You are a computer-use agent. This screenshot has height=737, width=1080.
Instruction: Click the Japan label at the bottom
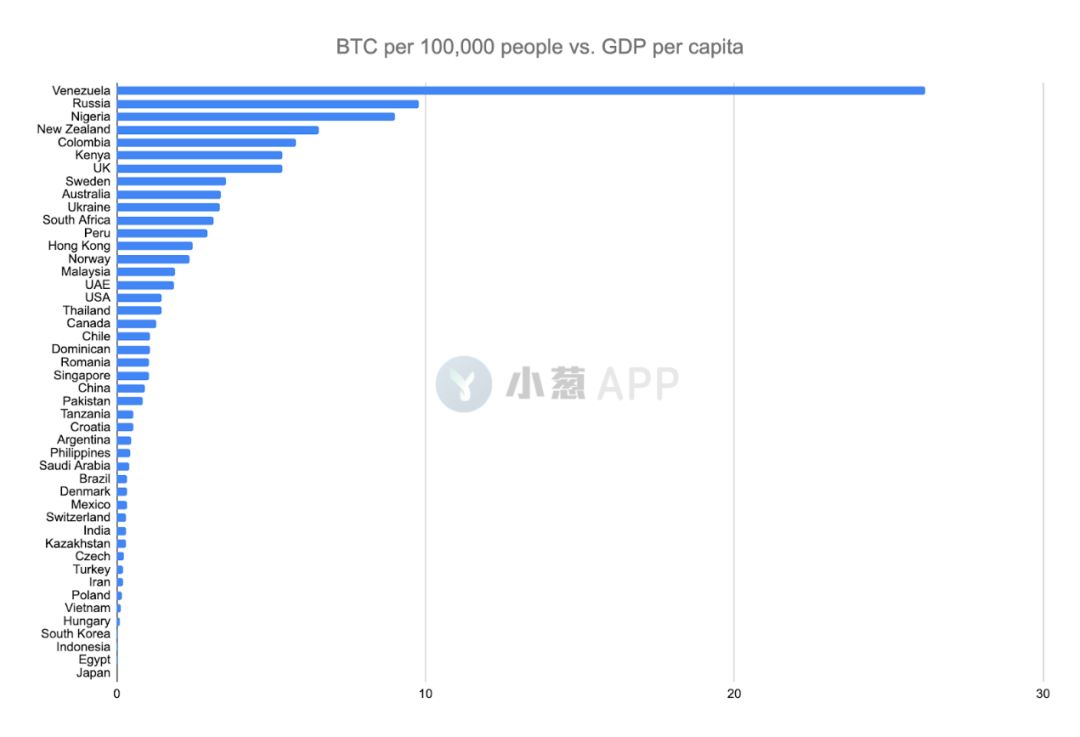tap(93, 673)
